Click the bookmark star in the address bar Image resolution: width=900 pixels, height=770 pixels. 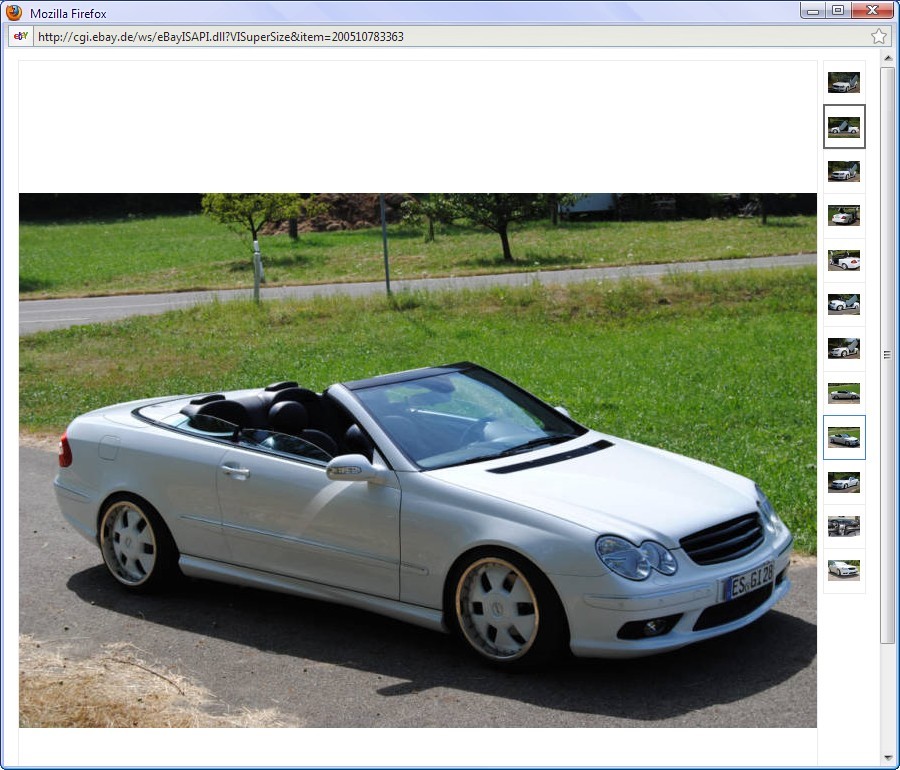pyautogui.click(x=878, y=36)
